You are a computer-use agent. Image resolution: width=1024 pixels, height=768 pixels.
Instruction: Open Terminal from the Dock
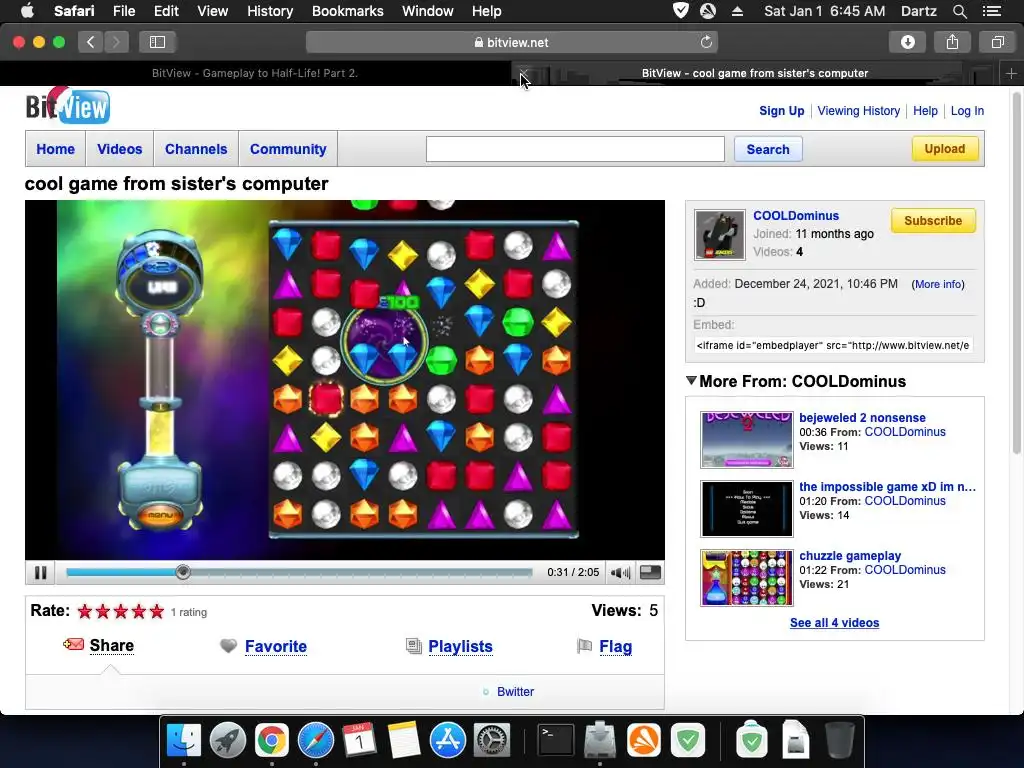click(556, 741)
